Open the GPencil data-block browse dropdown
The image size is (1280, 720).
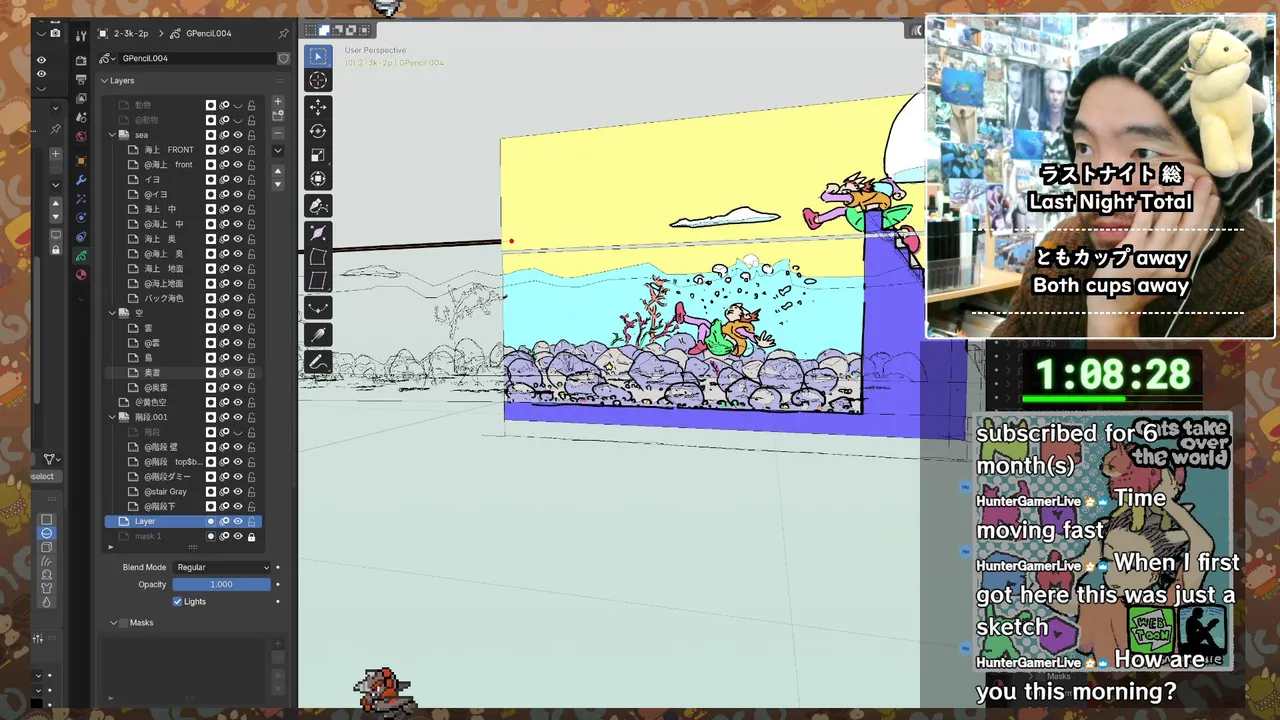[105, 58]
